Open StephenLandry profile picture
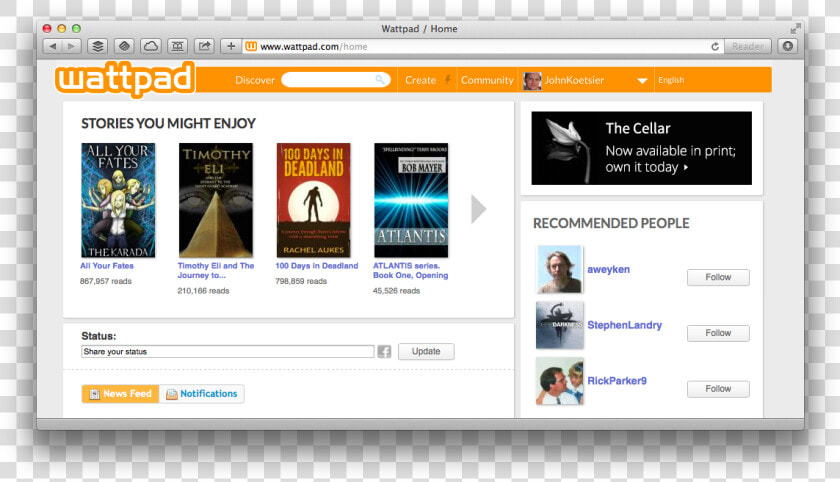Image resolution: width=840 pixels, height=482 pixels. (x=559, y=325)
